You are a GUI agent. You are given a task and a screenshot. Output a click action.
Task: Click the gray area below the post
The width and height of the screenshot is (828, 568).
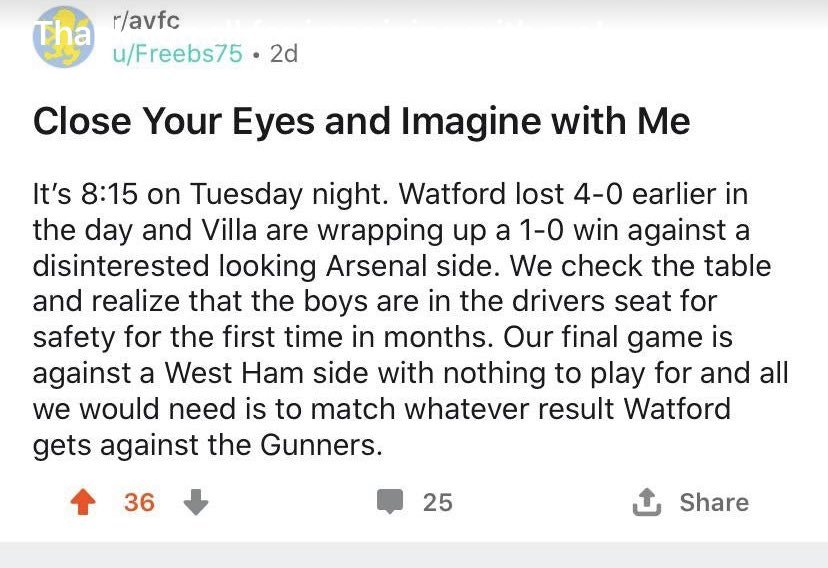(414, 555)
